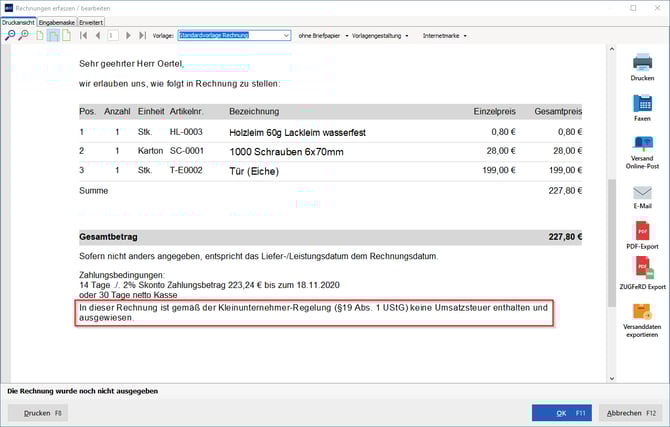Image resolution: width=670 pixels, height=427 pixels.
Task: Go to previous page arrow
Action: pos(98,35)
